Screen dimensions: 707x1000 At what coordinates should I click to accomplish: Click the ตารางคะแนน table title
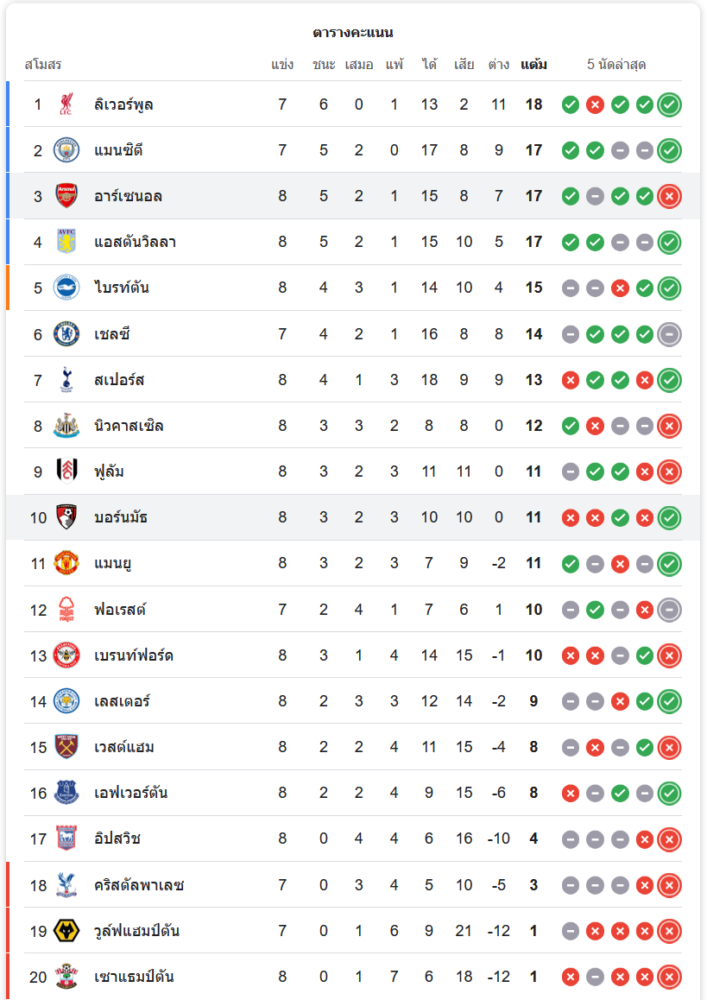click(353, 32)
